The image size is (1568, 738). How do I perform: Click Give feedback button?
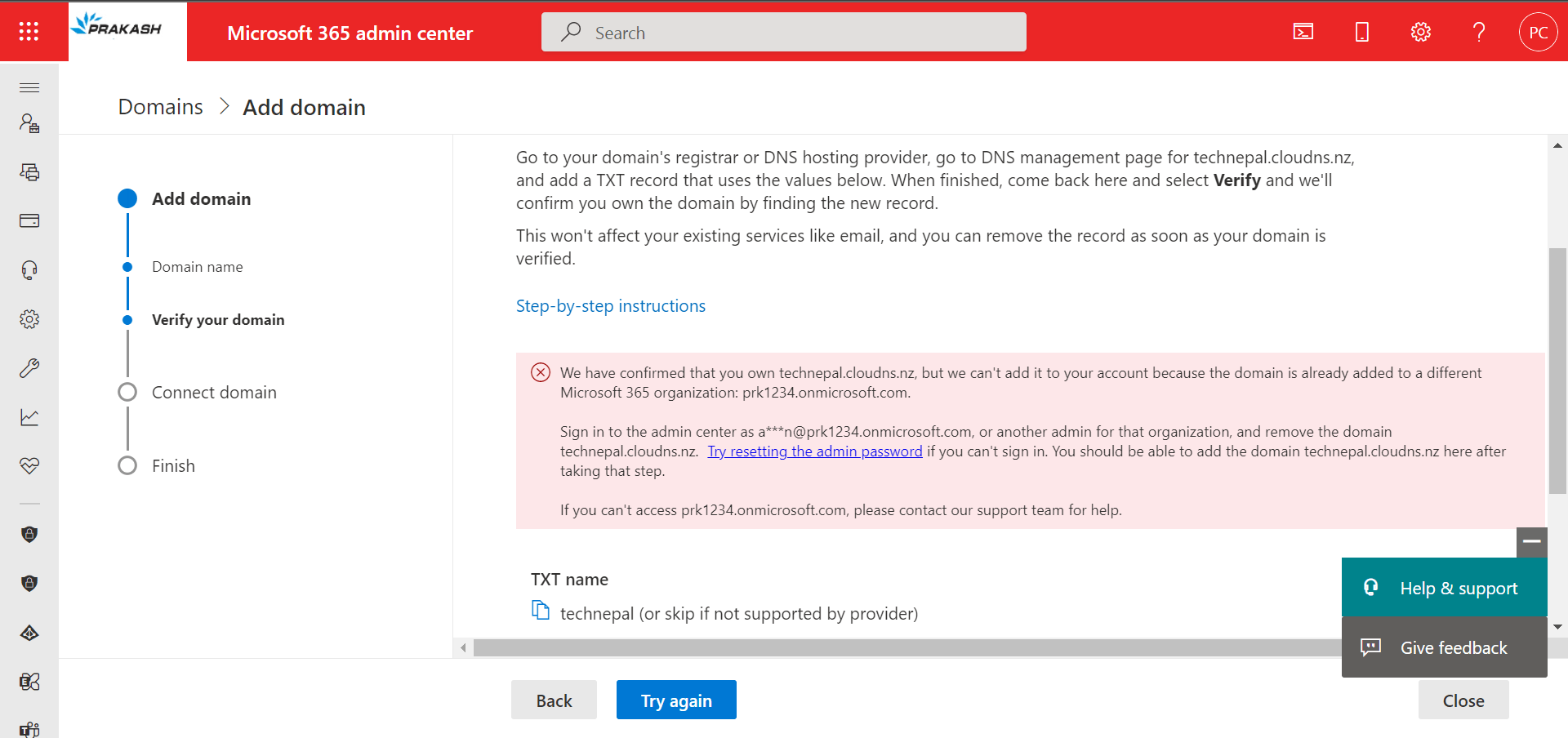click(1445, 647)
